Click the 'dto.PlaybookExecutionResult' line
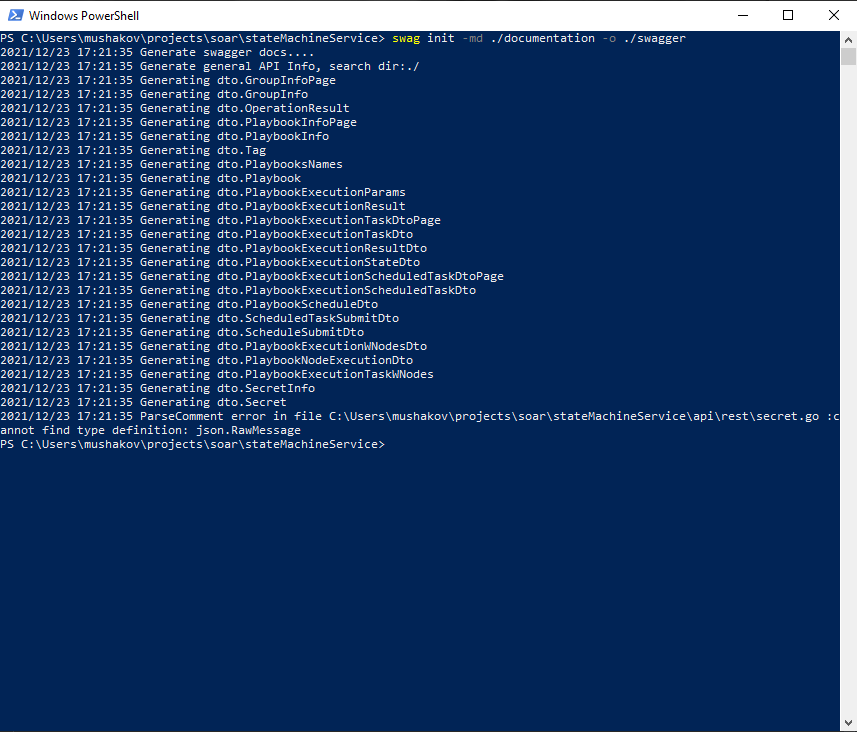The height and width of the screenshot is (732, 857). [x=203, y=206]
